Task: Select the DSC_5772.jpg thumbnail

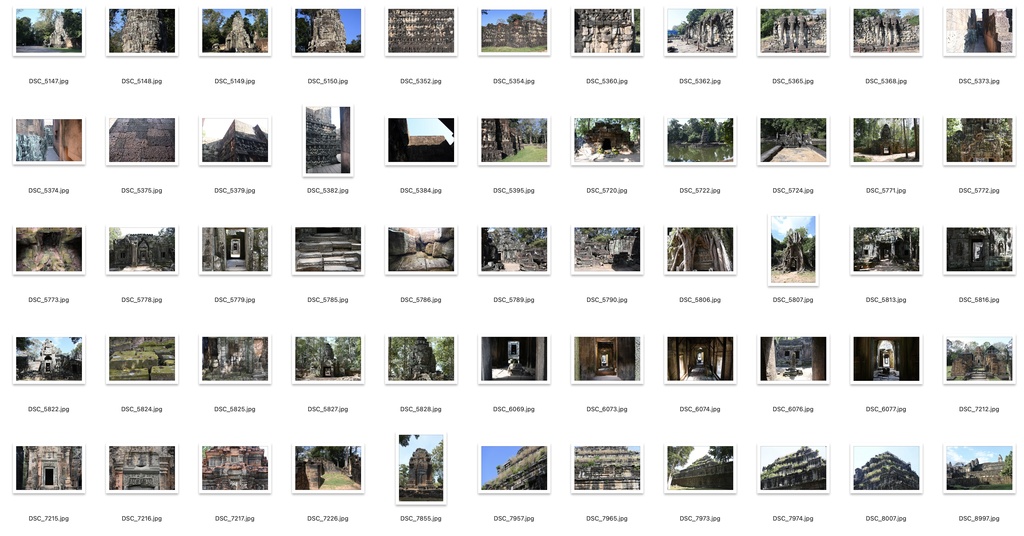Action: coord(979,140)
